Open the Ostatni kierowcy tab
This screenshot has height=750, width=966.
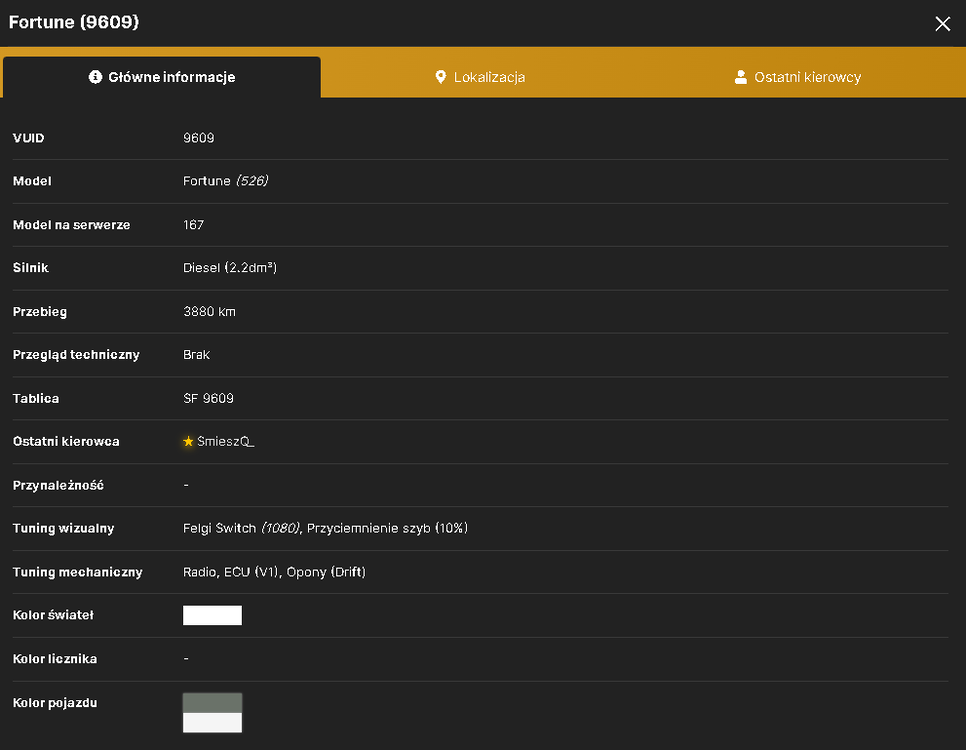pos(798,77)
